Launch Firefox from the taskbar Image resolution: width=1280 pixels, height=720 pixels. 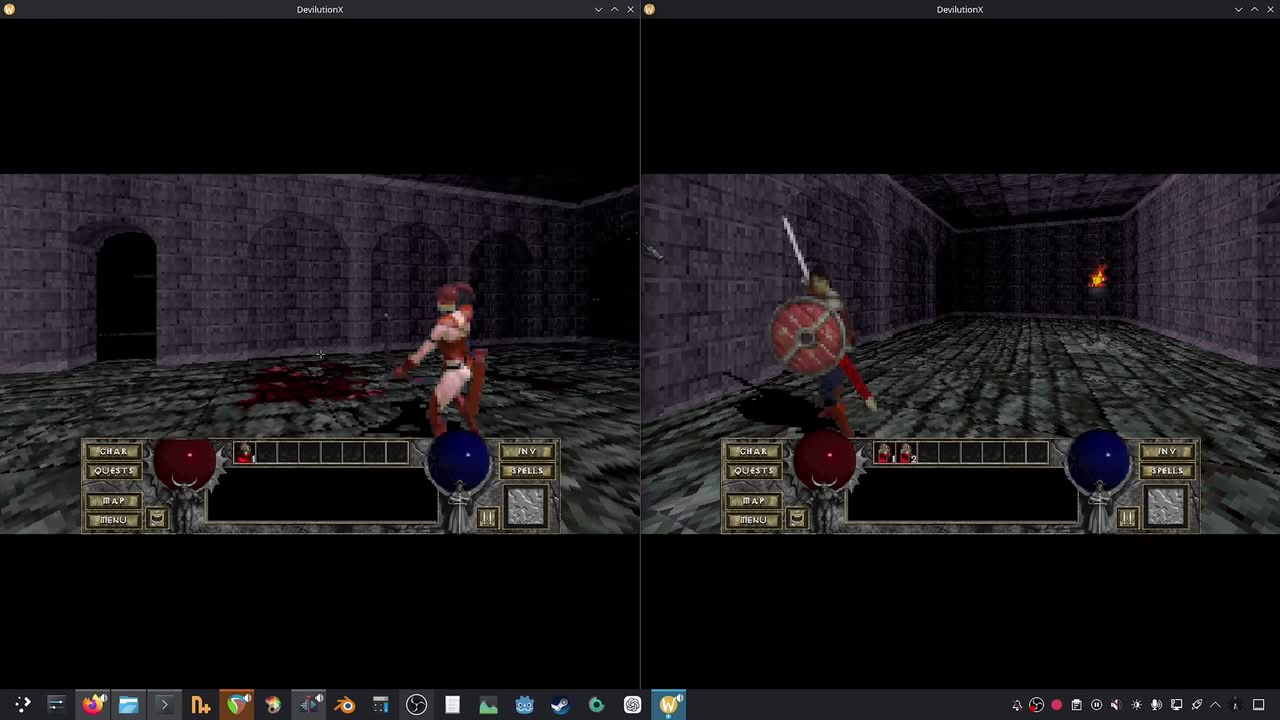92,705
